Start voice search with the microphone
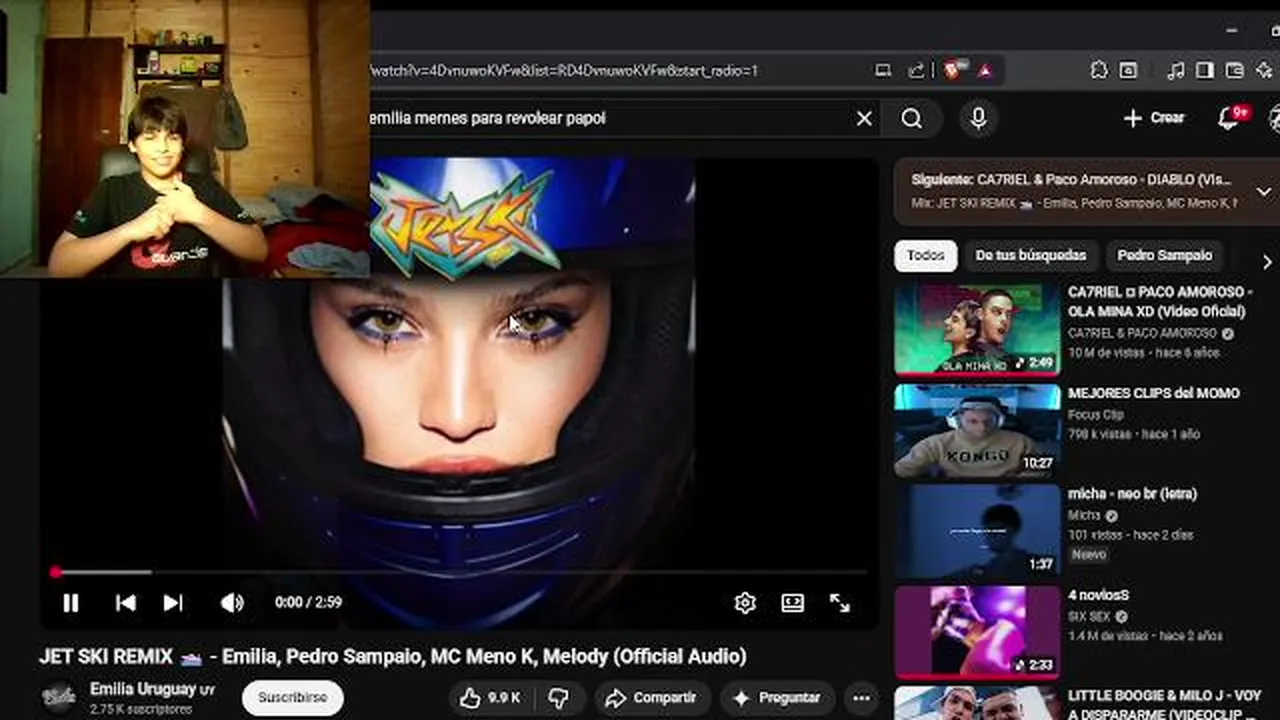 [979, 118]
